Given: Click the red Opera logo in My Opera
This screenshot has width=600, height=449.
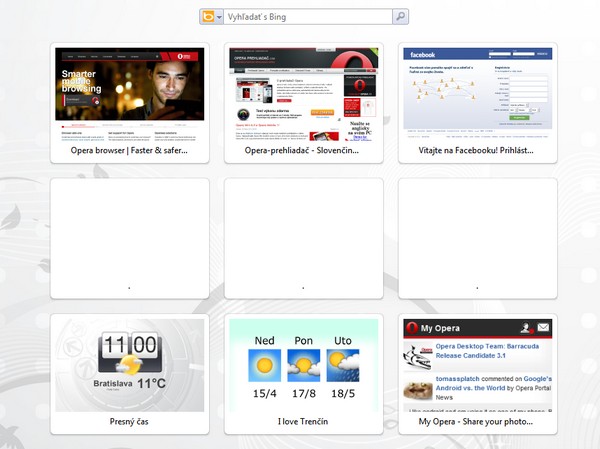Looking at the screenshot, I should click(x=412, y=328).
